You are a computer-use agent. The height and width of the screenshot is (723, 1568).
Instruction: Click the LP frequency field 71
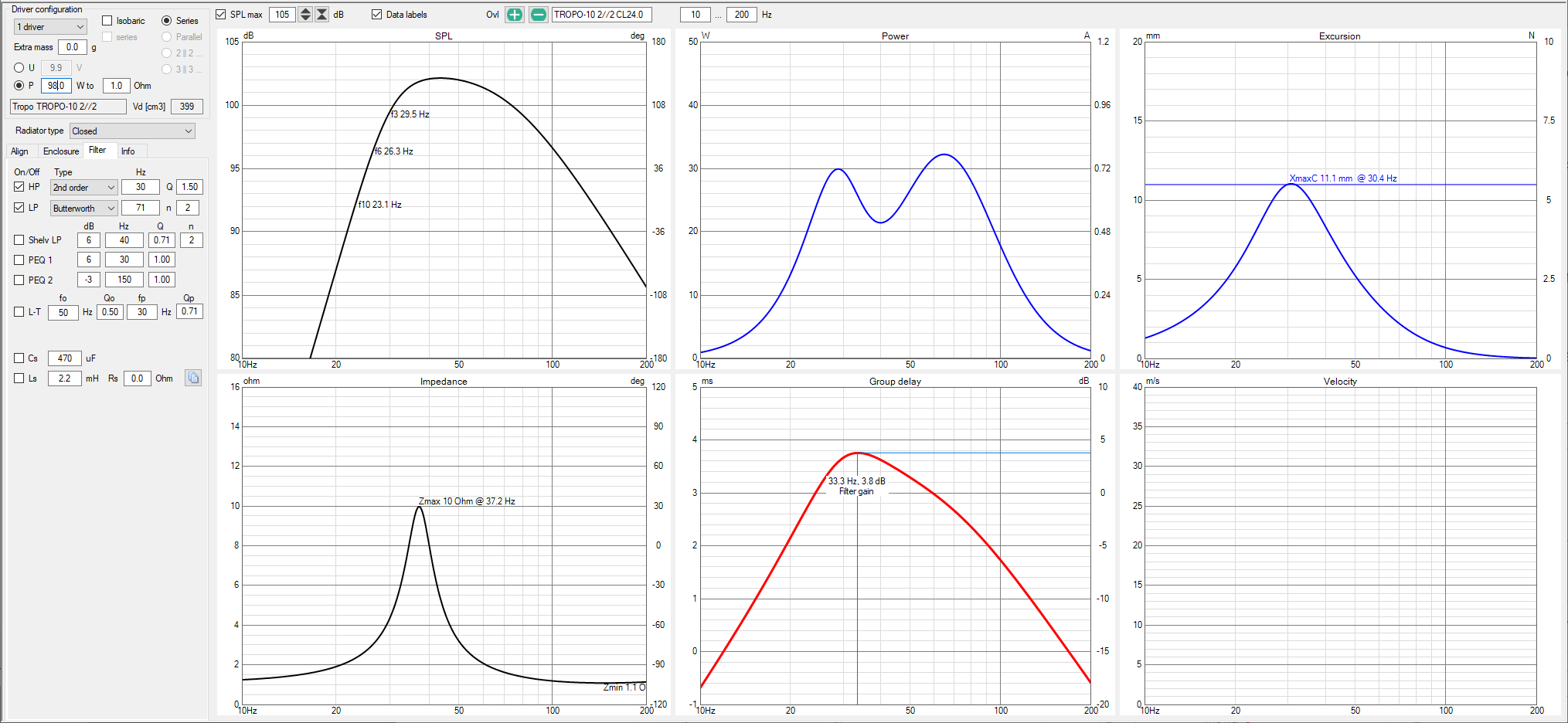(141, 208)
